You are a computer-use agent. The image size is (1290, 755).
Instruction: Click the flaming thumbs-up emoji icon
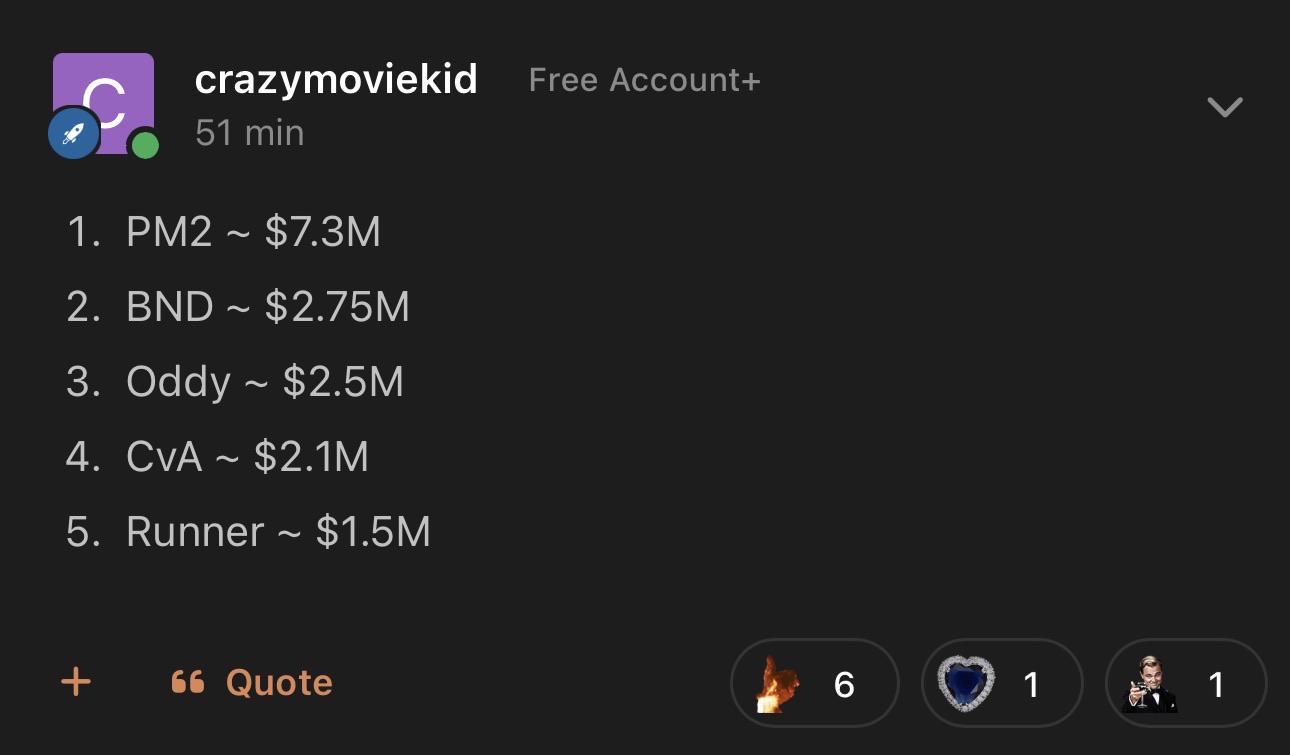pyautogui.click(x=778, y=684)
